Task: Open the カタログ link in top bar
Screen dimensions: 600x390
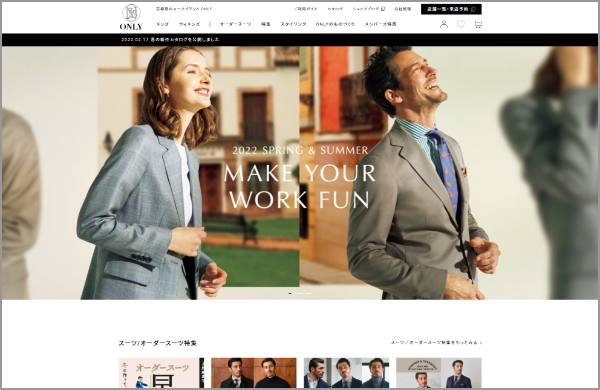Action: pyautogui.click(x=335, y=9)
